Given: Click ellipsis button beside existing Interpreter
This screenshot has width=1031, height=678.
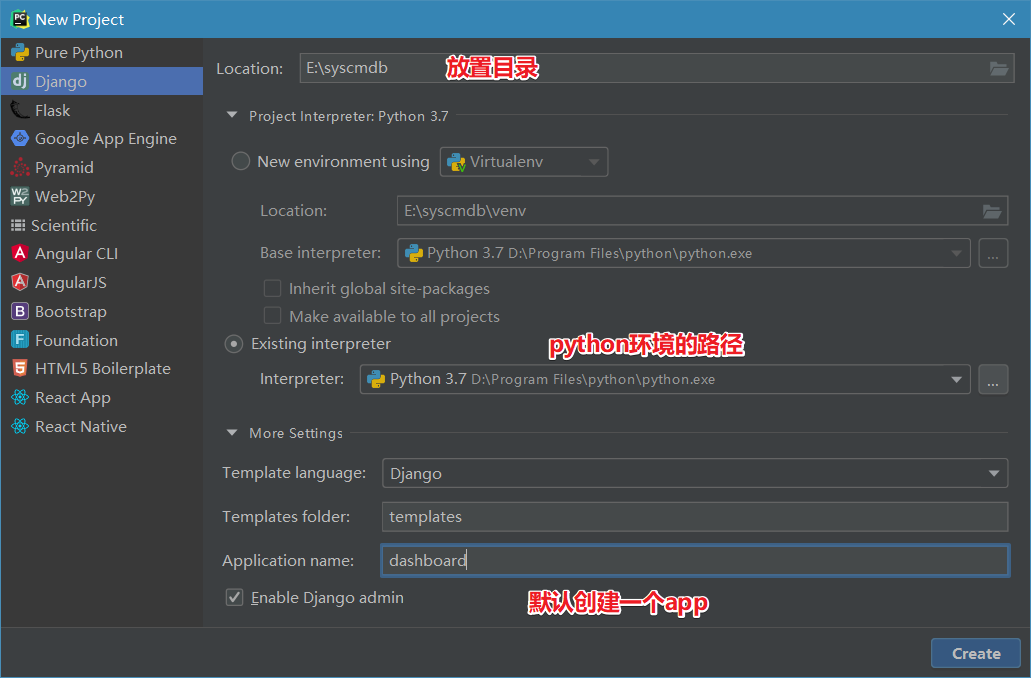Looking at the screenshot, I should [x=993, y=379].
